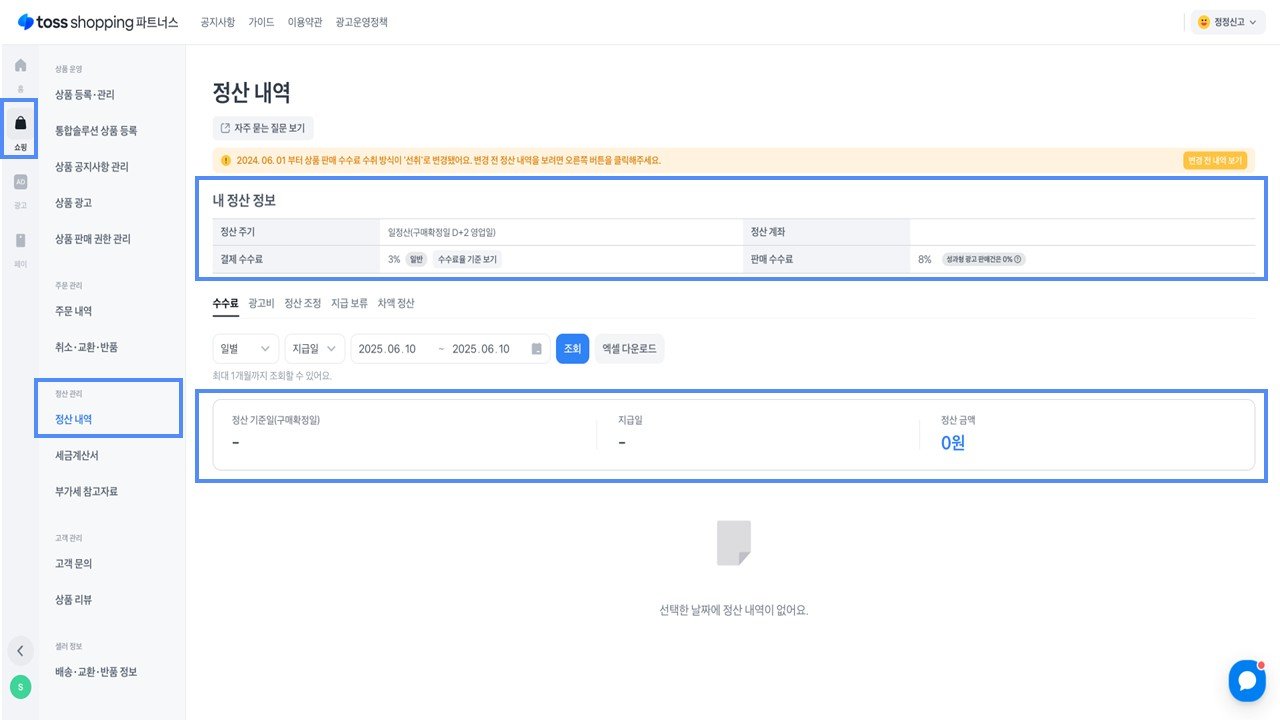Open the AD advertising icon
The height and width of the screenshot is (720, 1280).
point(20,182)
